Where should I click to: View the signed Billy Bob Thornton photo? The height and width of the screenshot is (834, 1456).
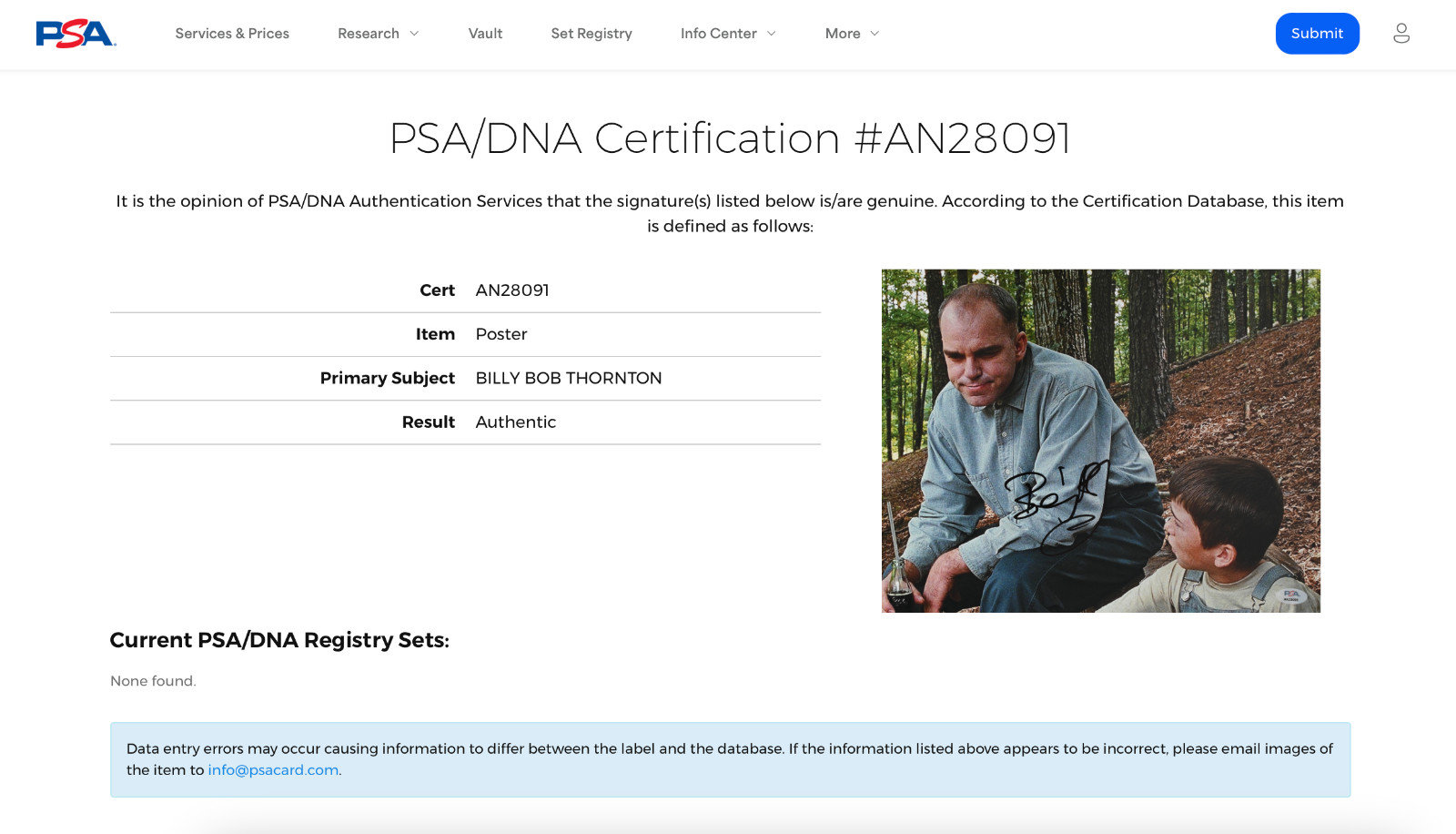click(x=1101, y=441)
